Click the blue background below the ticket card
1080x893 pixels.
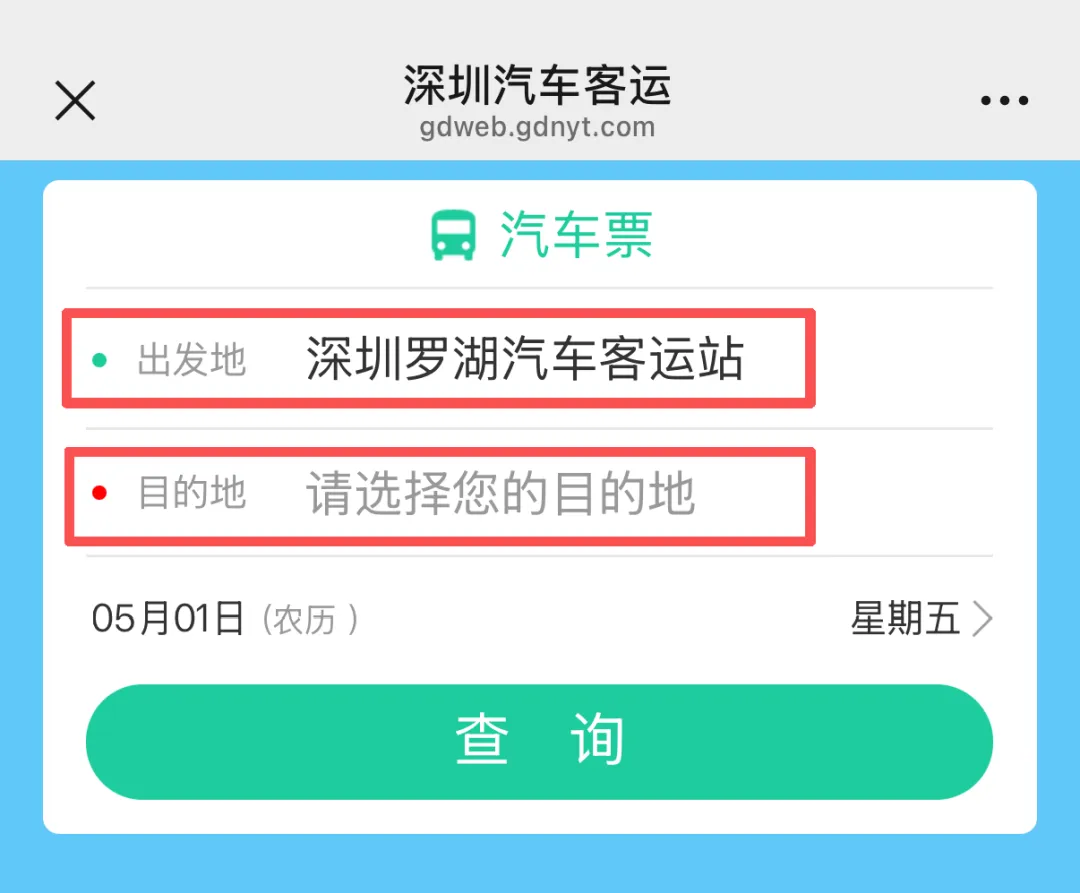(539, 864)
